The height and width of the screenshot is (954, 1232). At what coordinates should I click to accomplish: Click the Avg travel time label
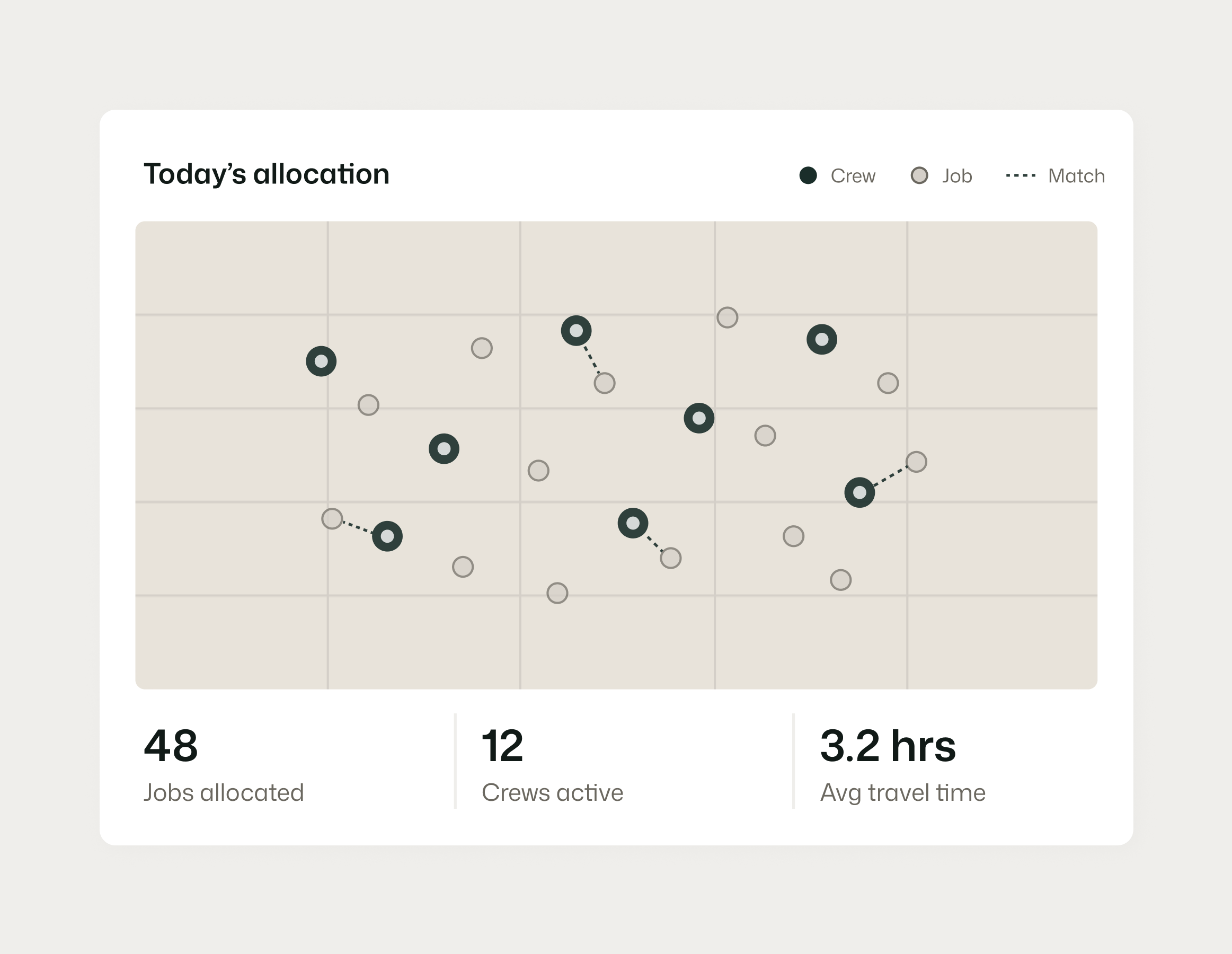(x=902, y=793)
